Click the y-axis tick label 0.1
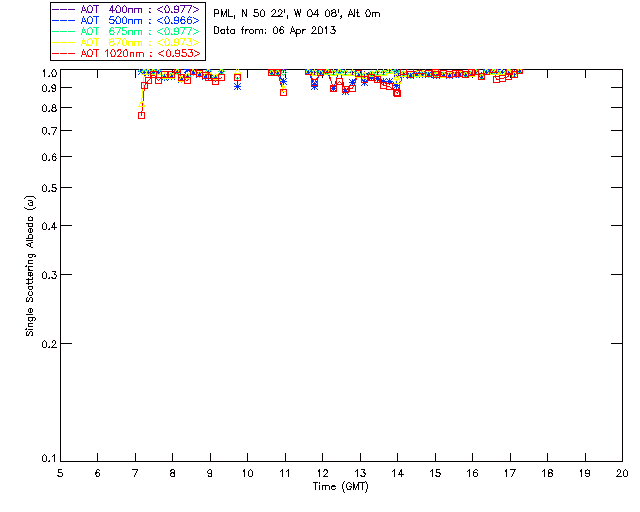Viewport: 640px width, 512px height. click(x=49, y=459)
